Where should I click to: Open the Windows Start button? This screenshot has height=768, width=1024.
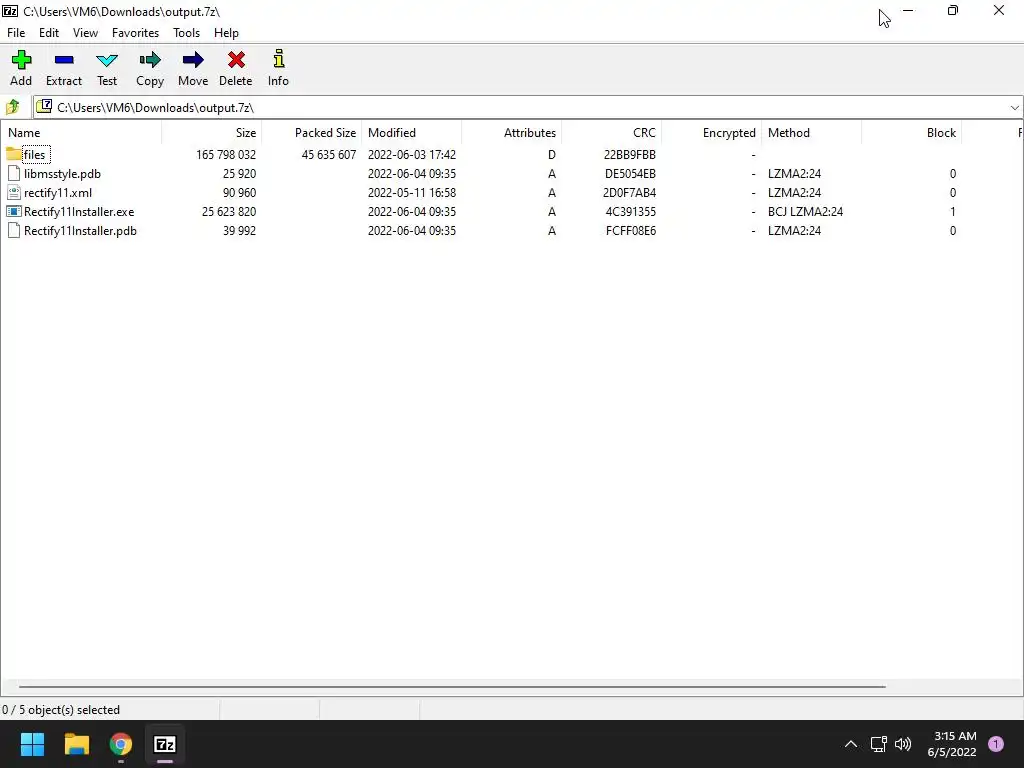[x=32, y=744]
